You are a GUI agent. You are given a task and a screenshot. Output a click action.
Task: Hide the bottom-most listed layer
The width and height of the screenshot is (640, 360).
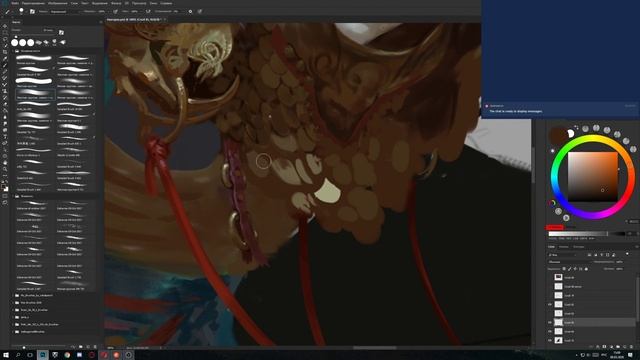pyautogui.click(x=550, y=340)
